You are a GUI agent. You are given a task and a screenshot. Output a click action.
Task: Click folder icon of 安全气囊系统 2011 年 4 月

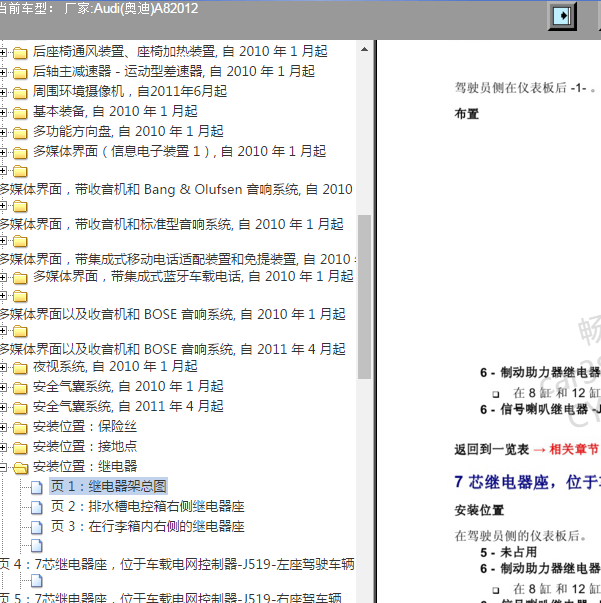20,408
